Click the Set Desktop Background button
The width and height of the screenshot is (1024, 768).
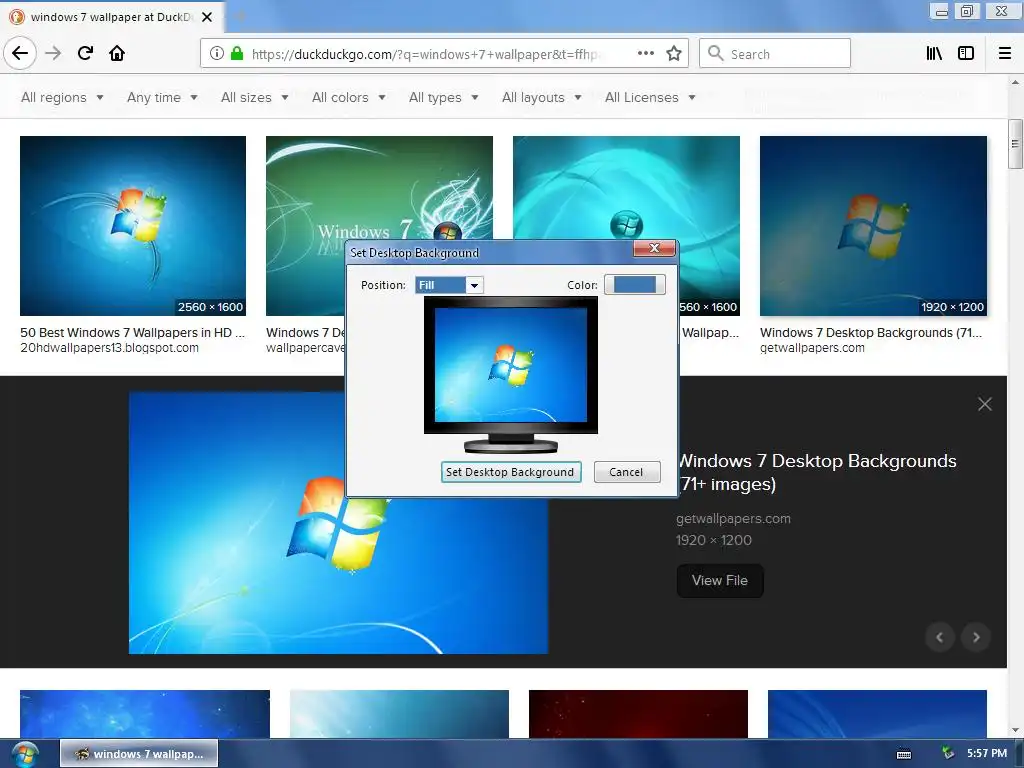point(511,472)
